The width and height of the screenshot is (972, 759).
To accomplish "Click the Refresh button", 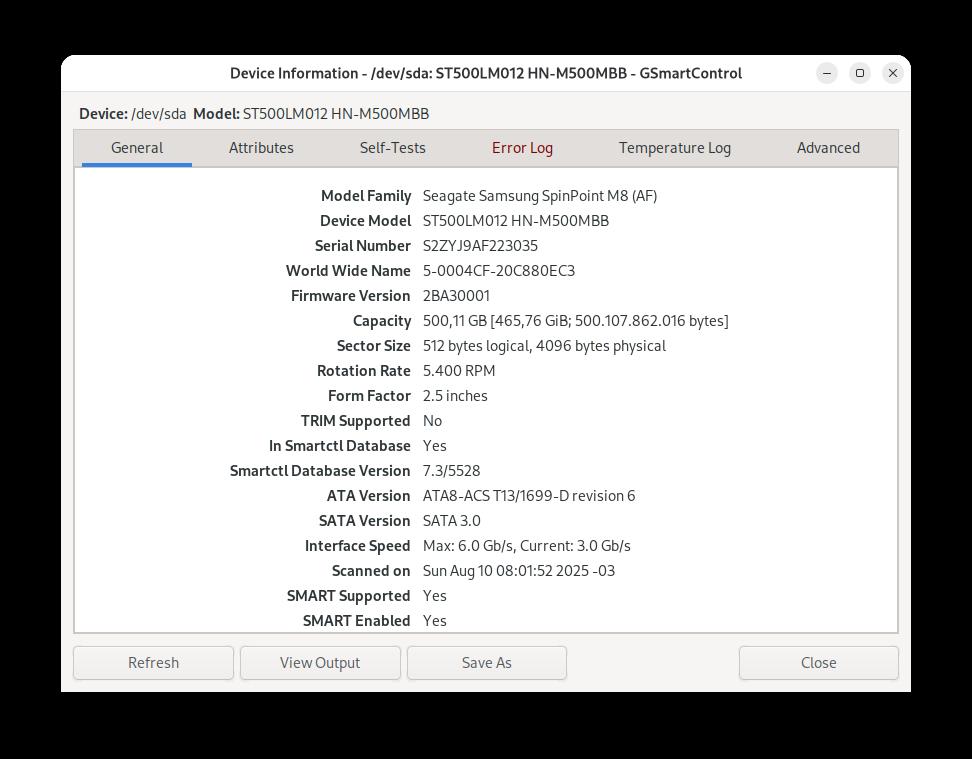I will (153, 663).
